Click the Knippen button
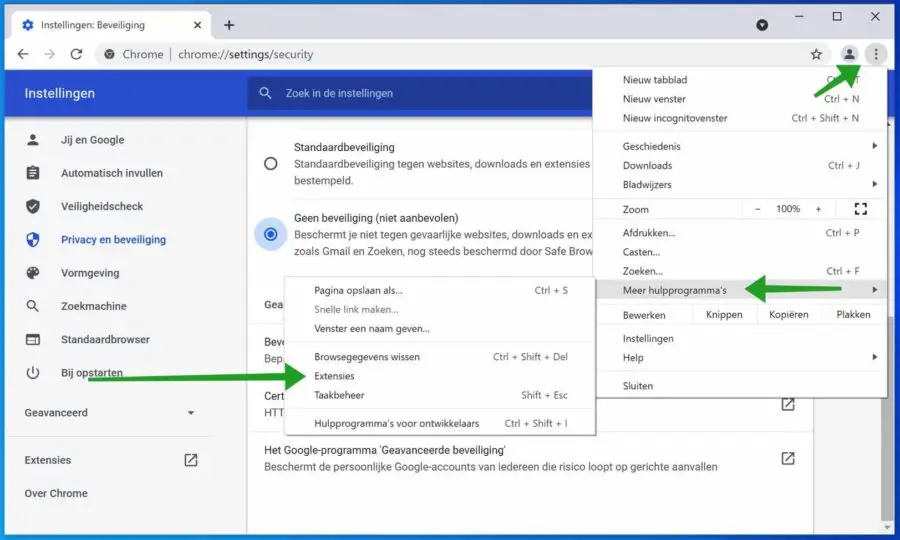900x540 pixels. [724, 314]
